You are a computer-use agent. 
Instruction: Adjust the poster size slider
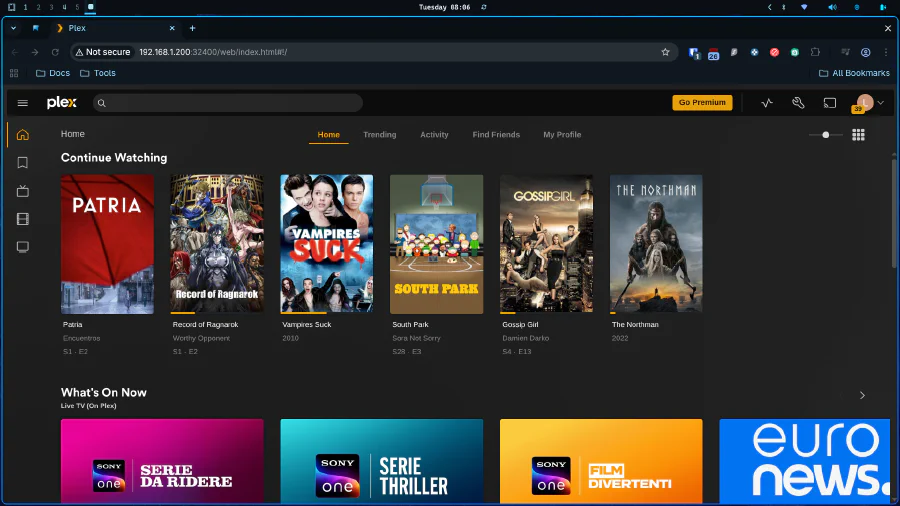(x=825, y=135)
